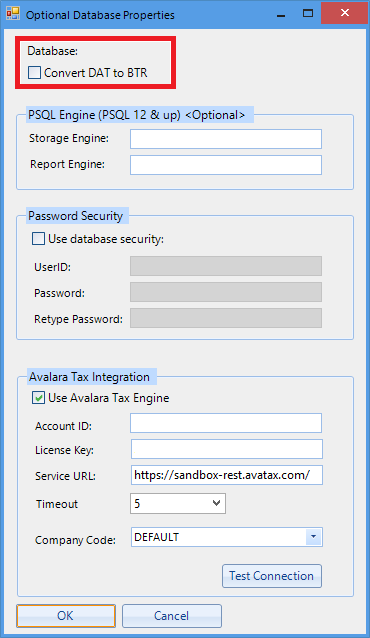Click the 'Avalara Tax Integration' group label
The height and width of the screenshot is (638, 370).
tap(89, 377)
